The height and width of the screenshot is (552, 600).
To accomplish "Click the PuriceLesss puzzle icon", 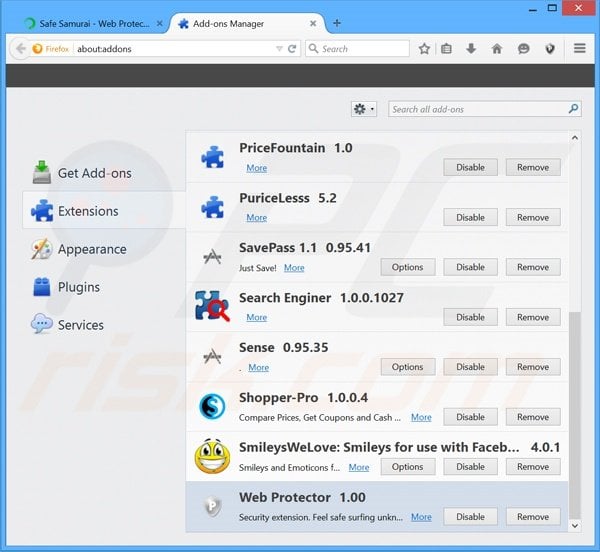I will tap(212, 207).
